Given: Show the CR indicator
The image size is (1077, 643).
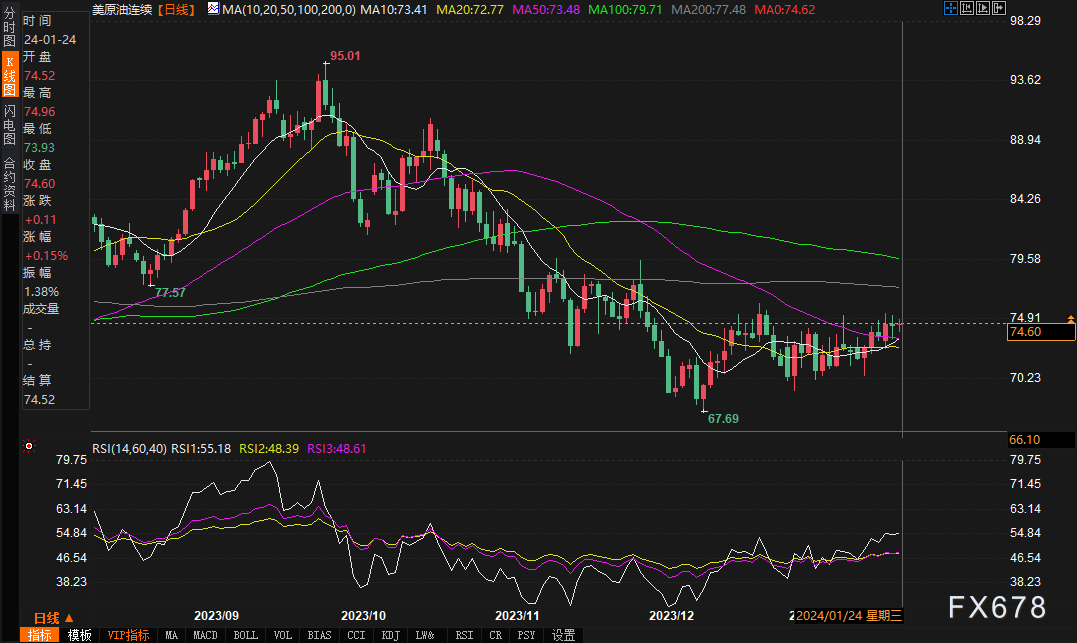Looking at the screenshot, I should tap(495, 635).
